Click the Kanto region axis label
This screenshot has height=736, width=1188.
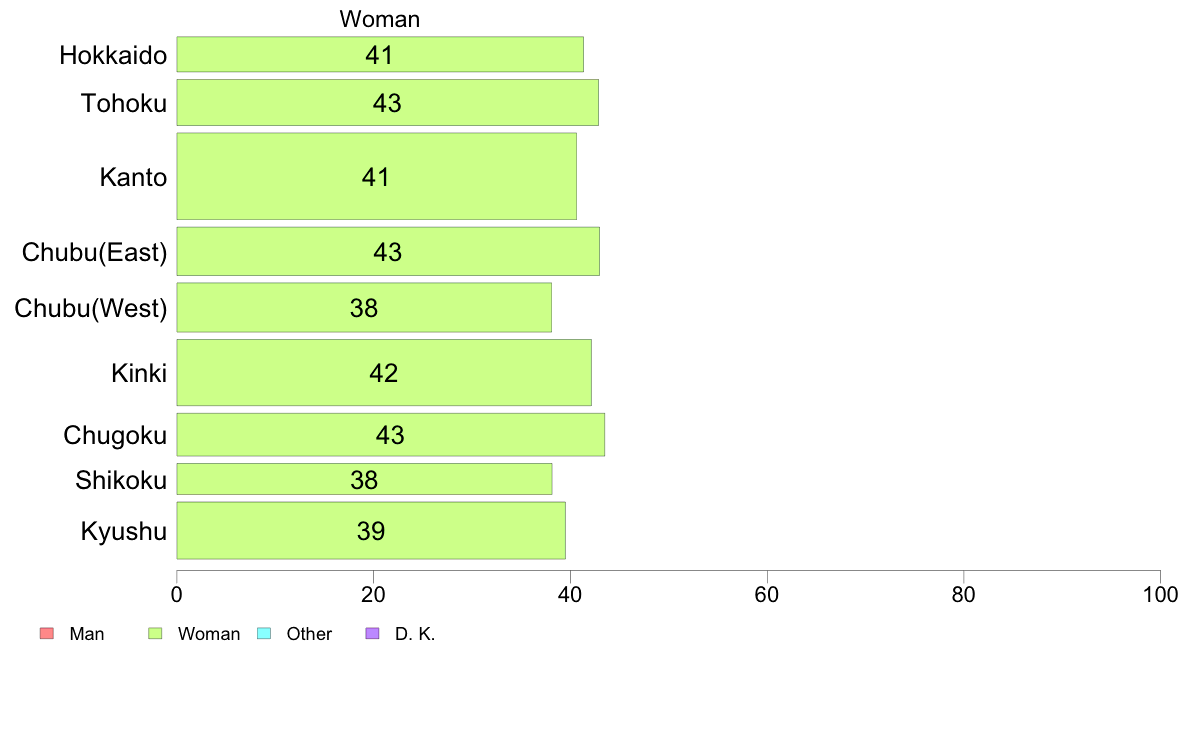pyautogui.click(x=133, y=177)
